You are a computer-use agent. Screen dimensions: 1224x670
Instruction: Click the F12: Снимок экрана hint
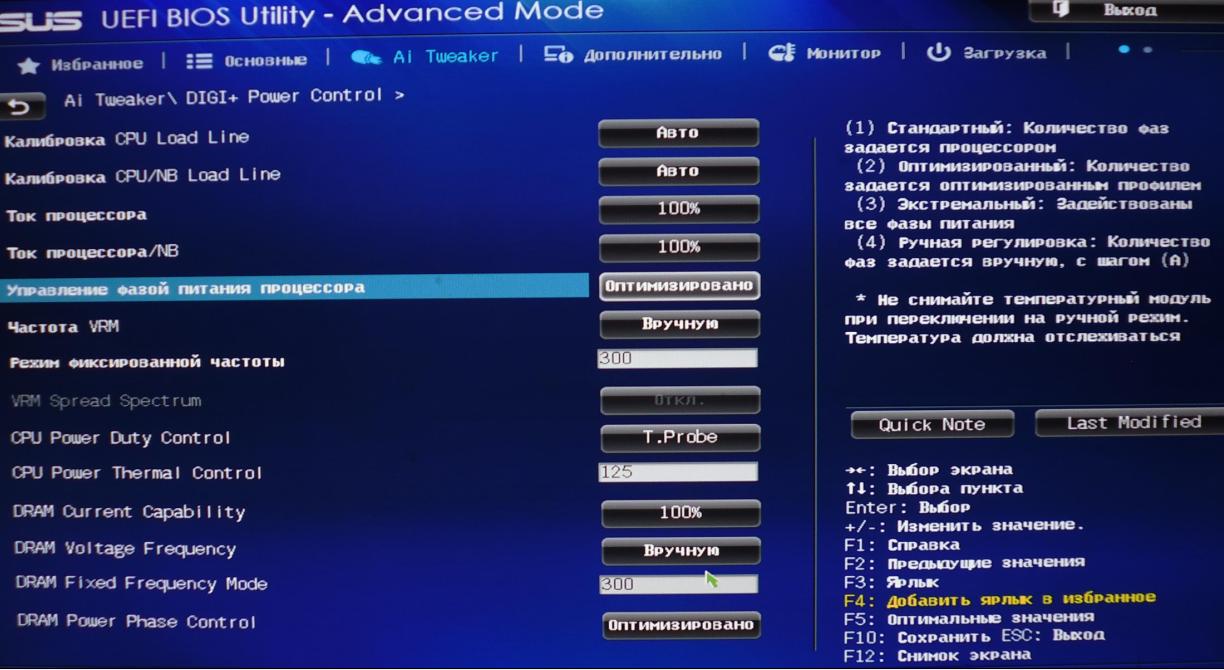(937, 655)
